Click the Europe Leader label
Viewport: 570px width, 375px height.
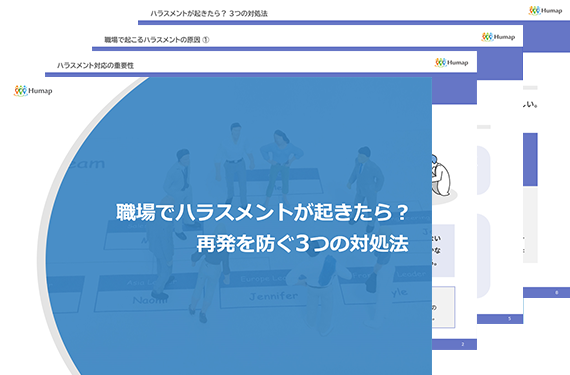click(264, 279)
